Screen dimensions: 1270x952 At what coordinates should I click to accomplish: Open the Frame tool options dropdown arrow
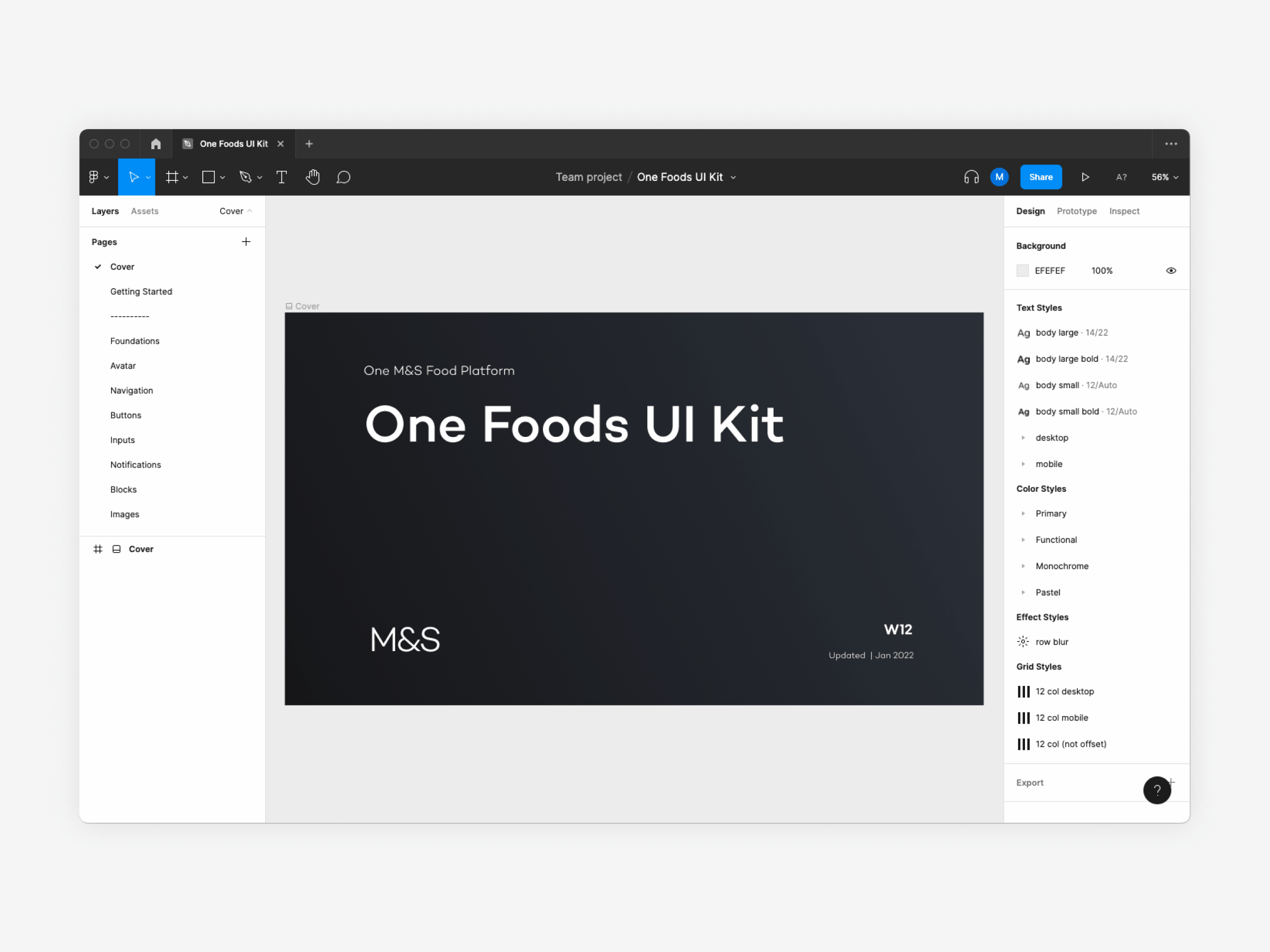(185, 177)
